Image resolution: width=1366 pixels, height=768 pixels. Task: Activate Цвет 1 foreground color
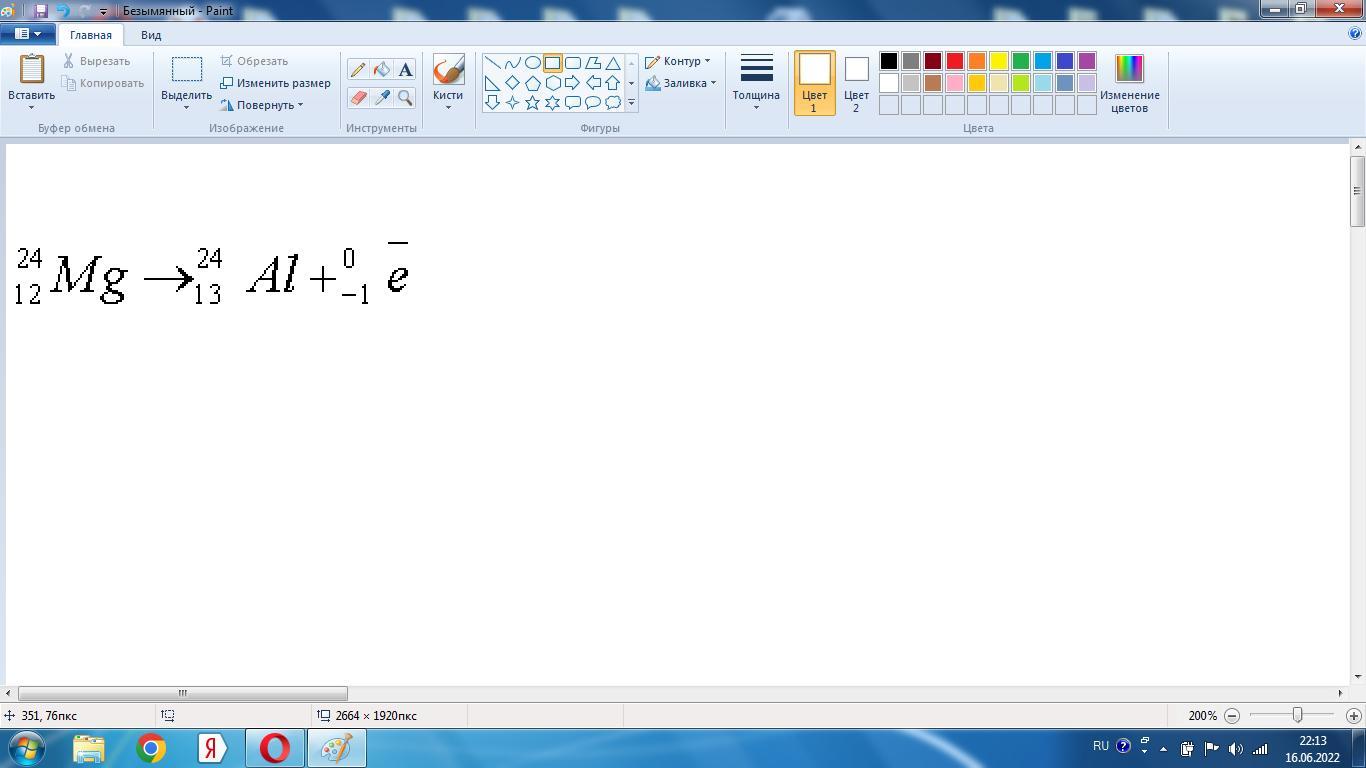point(814,83)
